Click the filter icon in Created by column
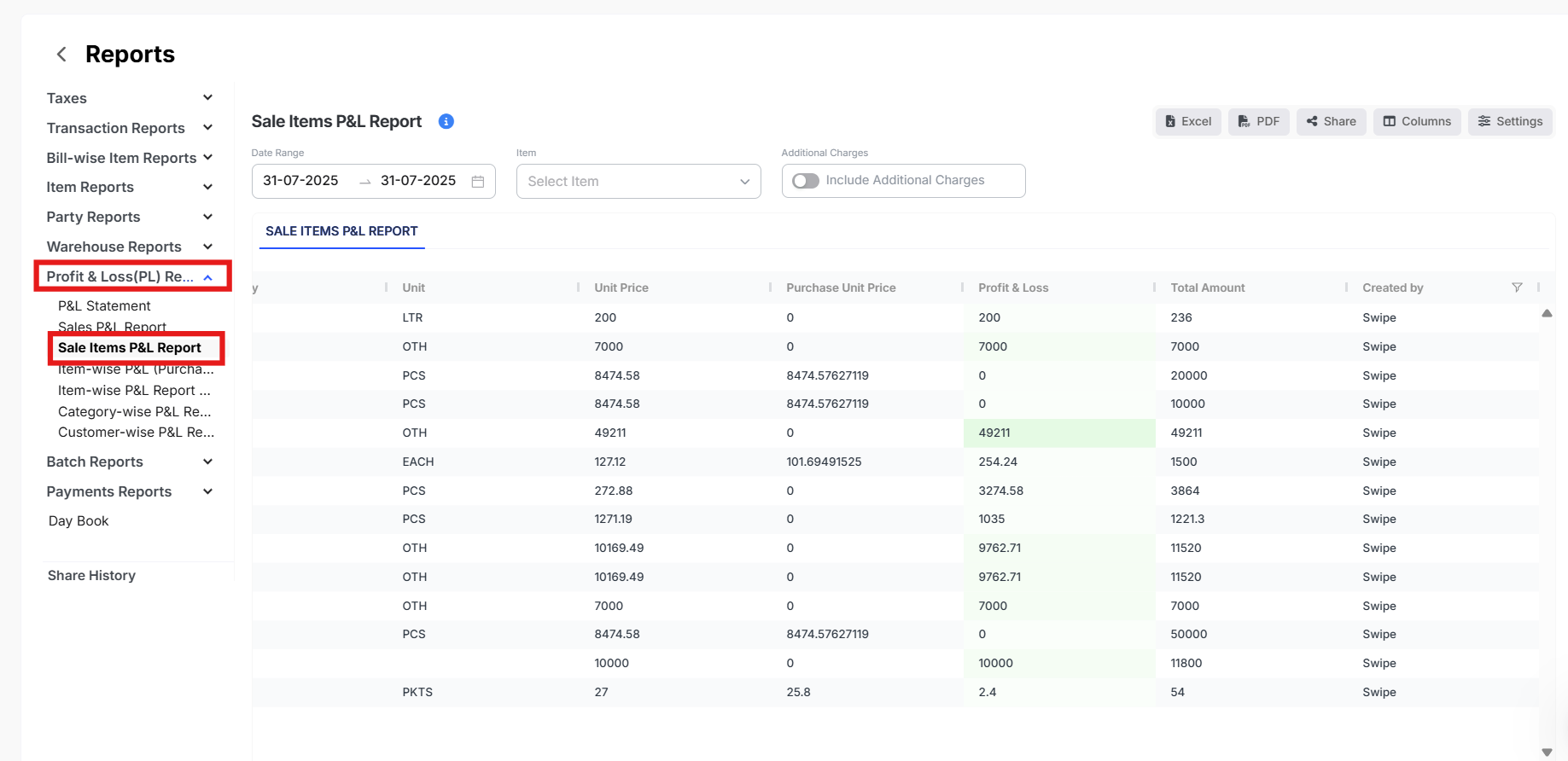The image size is (1568, 761). pyautogui.click(x=1517, y=288)
